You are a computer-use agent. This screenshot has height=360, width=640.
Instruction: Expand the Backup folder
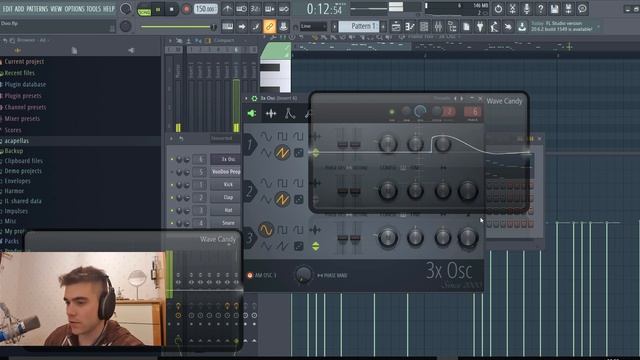coord(13,151)
